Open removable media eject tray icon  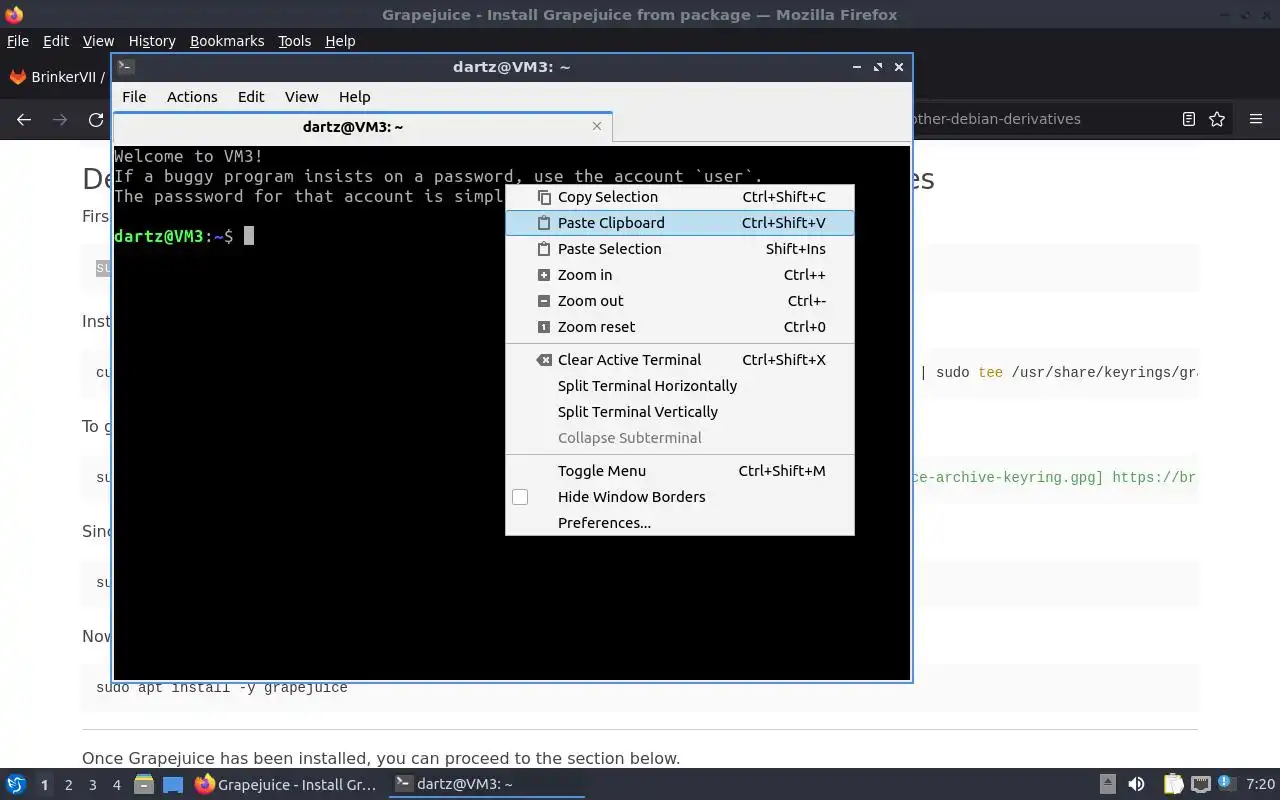point(1107,784)
